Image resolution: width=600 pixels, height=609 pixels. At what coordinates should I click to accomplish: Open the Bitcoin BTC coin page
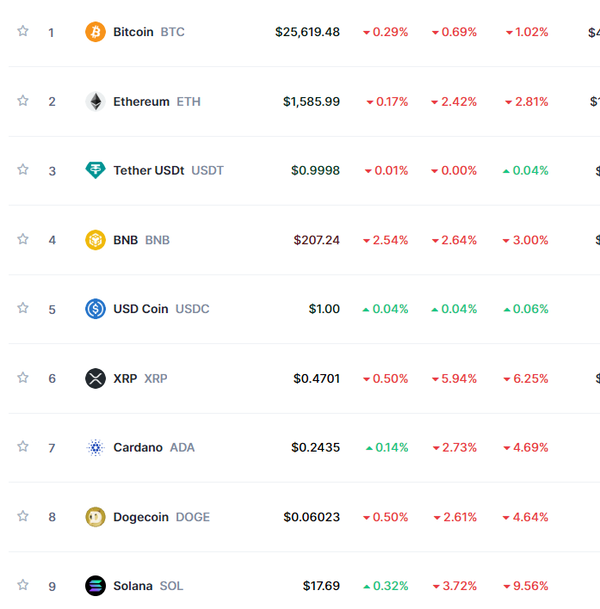pyautogui.click(x=148, y=32)
